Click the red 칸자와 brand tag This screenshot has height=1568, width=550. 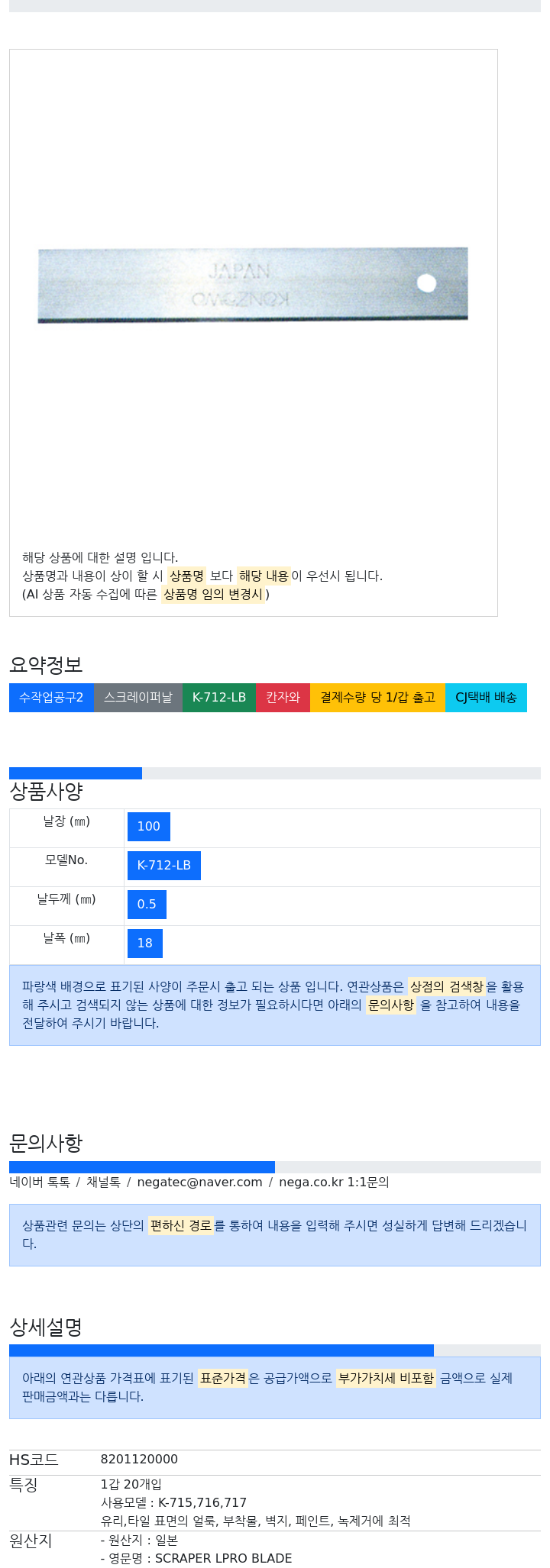pyautogui.click(x=283, y=698)
